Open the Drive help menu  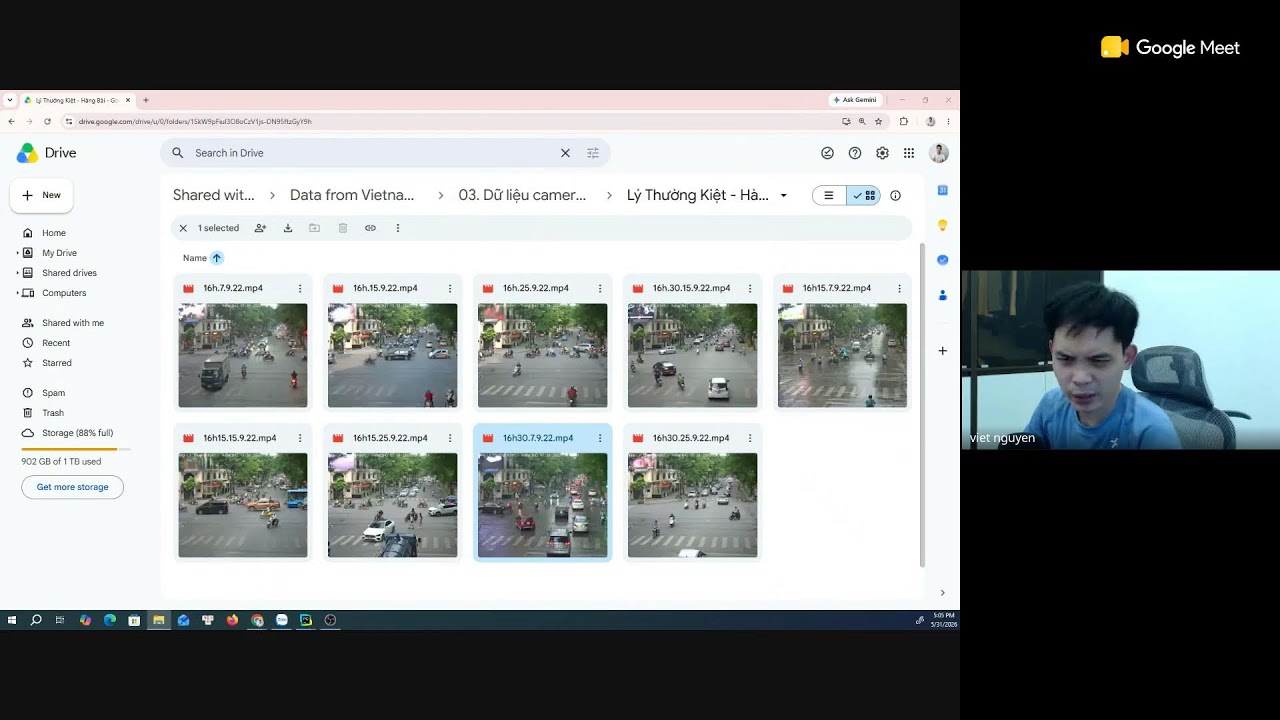tap(855, 153)
